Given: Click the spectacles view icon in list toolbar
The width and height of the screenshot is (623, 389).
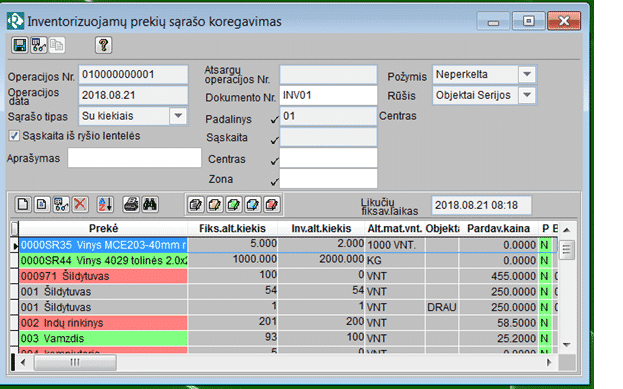Looking at the screenshot, I should [x=60, y=205].
